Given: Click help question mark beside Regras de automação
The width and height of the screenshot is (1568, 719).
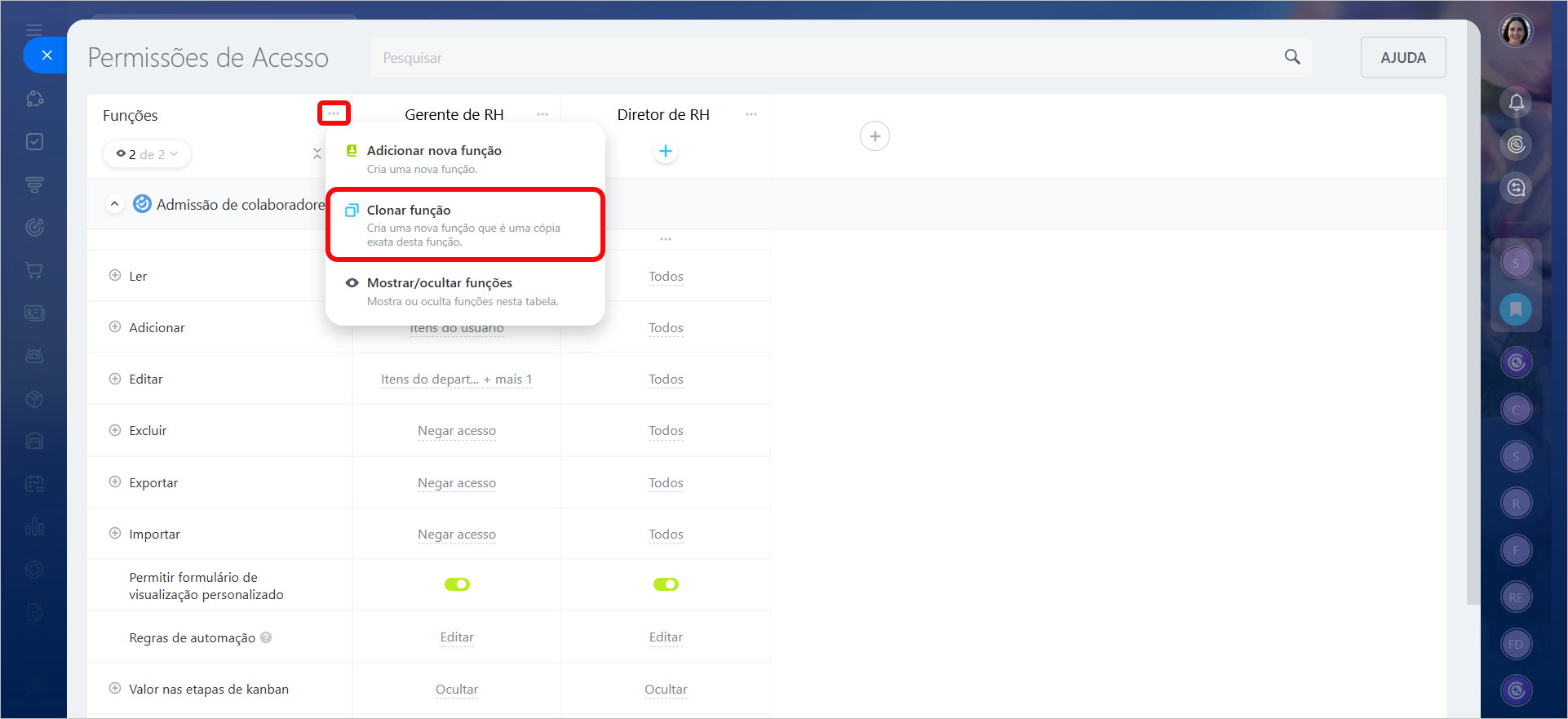Looking at the screenshot, I should 266,637.
